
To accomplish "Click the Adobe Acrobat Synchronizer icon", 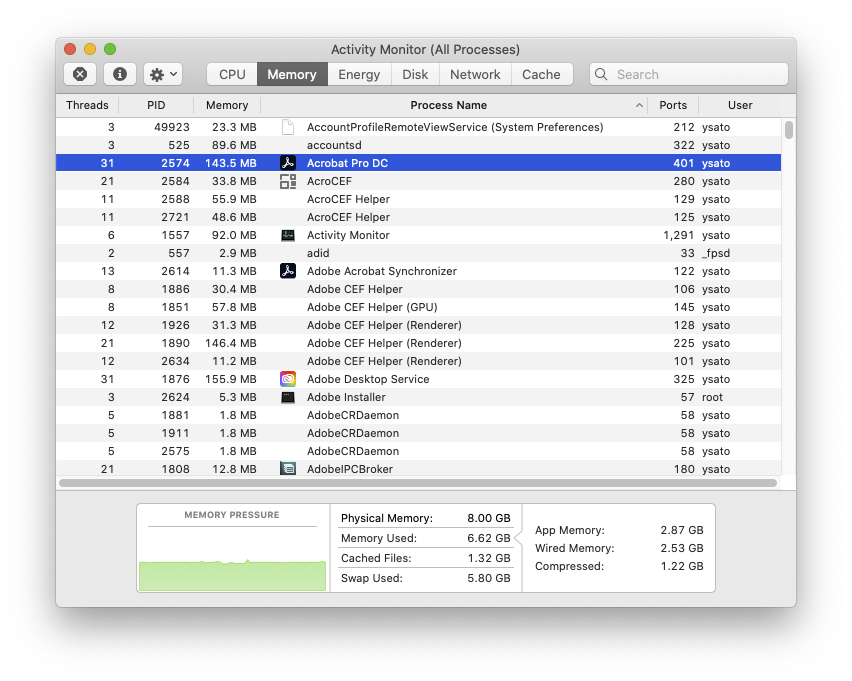I will pyautogui.click(x=288, y=271).
